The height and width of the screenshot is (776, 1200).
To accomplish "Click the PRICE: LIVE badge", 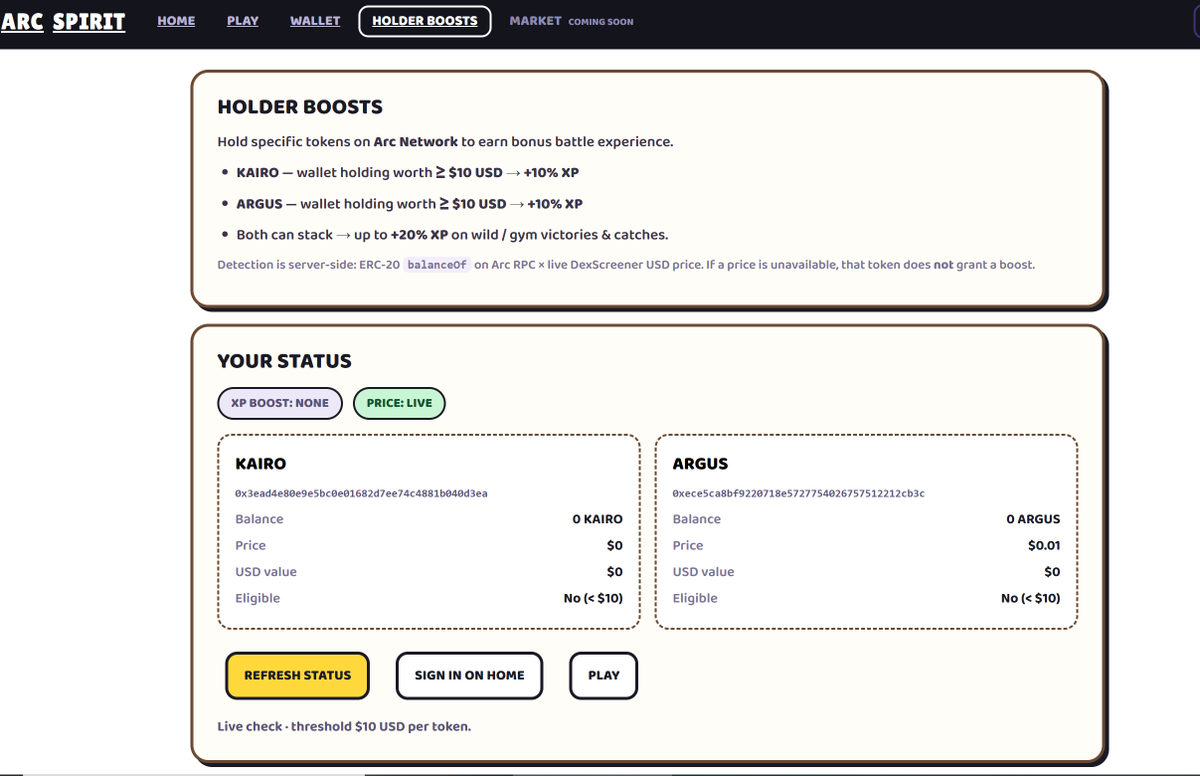I will [399, 403].
